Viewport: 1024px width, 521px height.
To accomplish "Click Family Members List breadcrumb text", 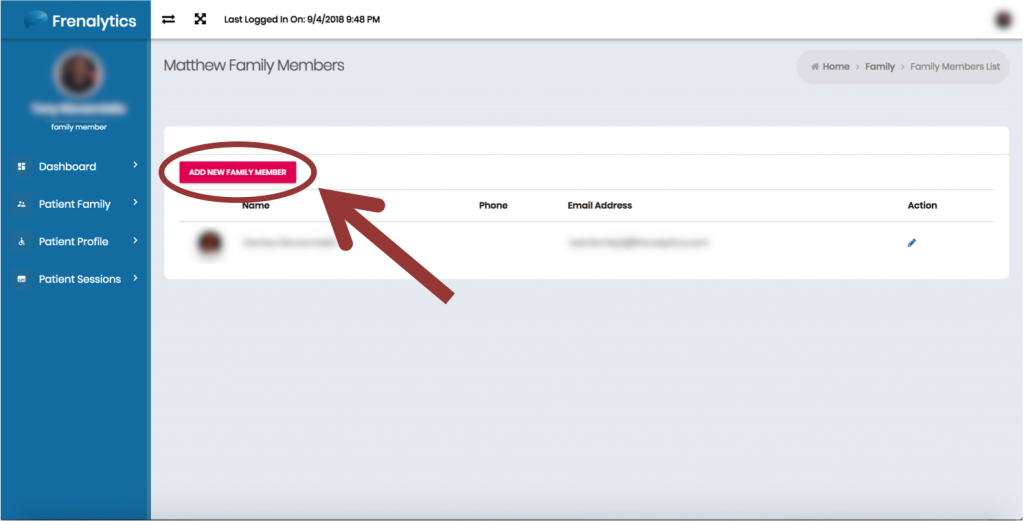I will click(955, 67).
